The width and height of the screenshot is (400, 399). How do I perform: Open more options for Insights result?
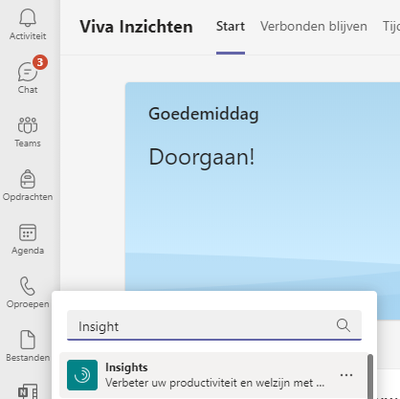(346, 375)
